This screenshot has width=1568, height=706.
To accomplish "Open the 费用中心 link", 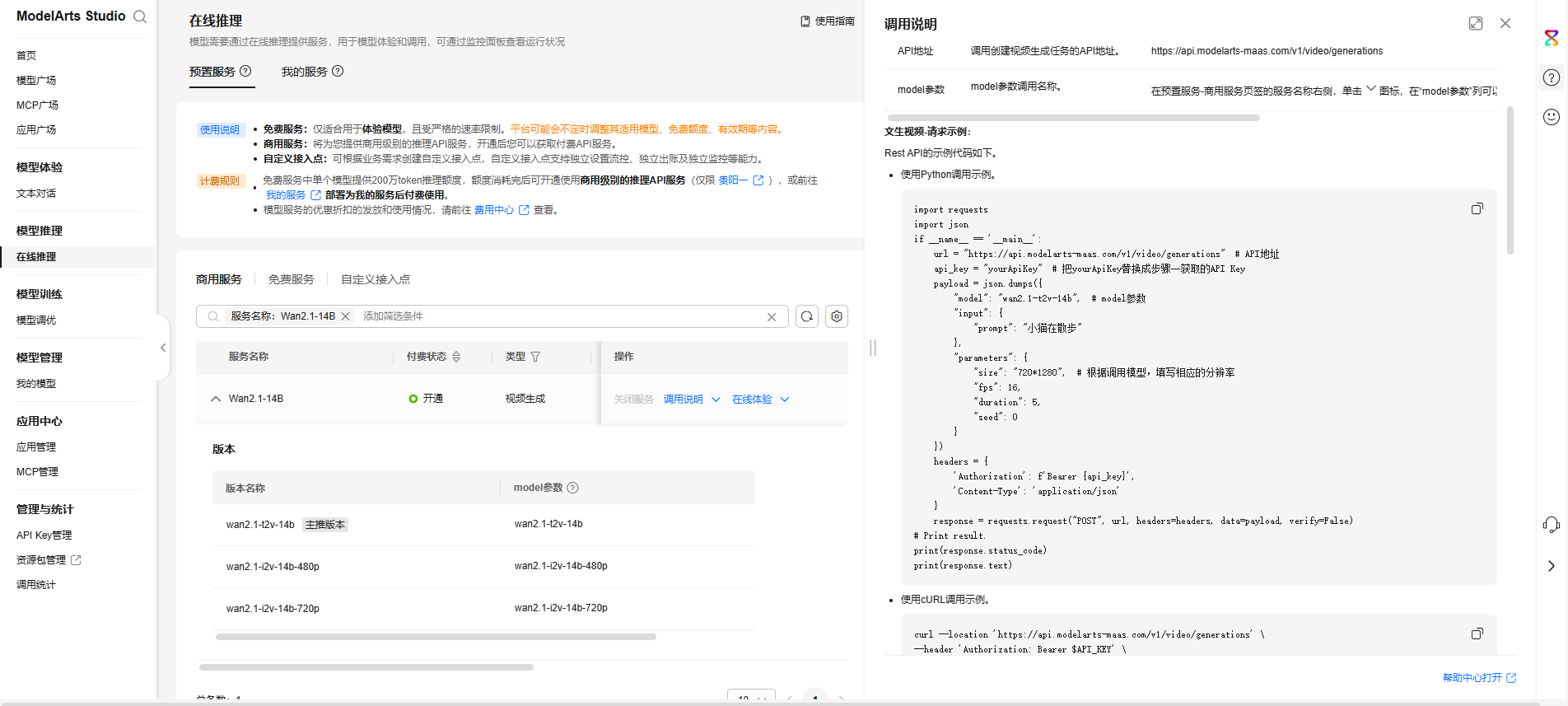I will pos(502,210).
